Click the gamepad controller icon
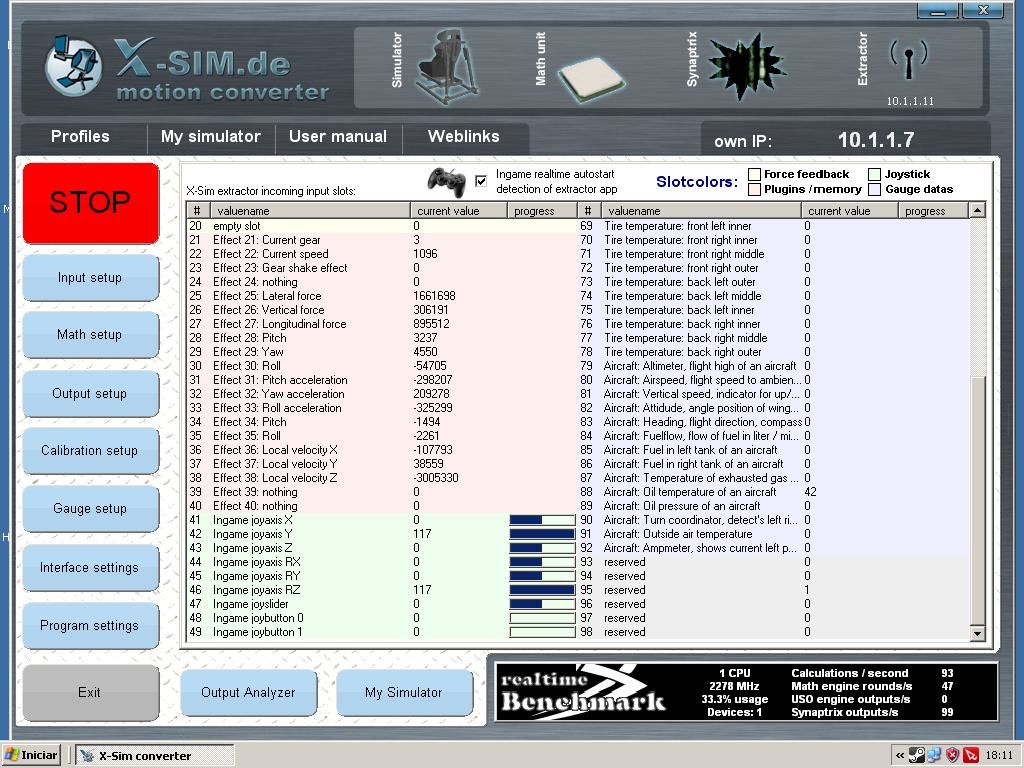 click(446, 181)
